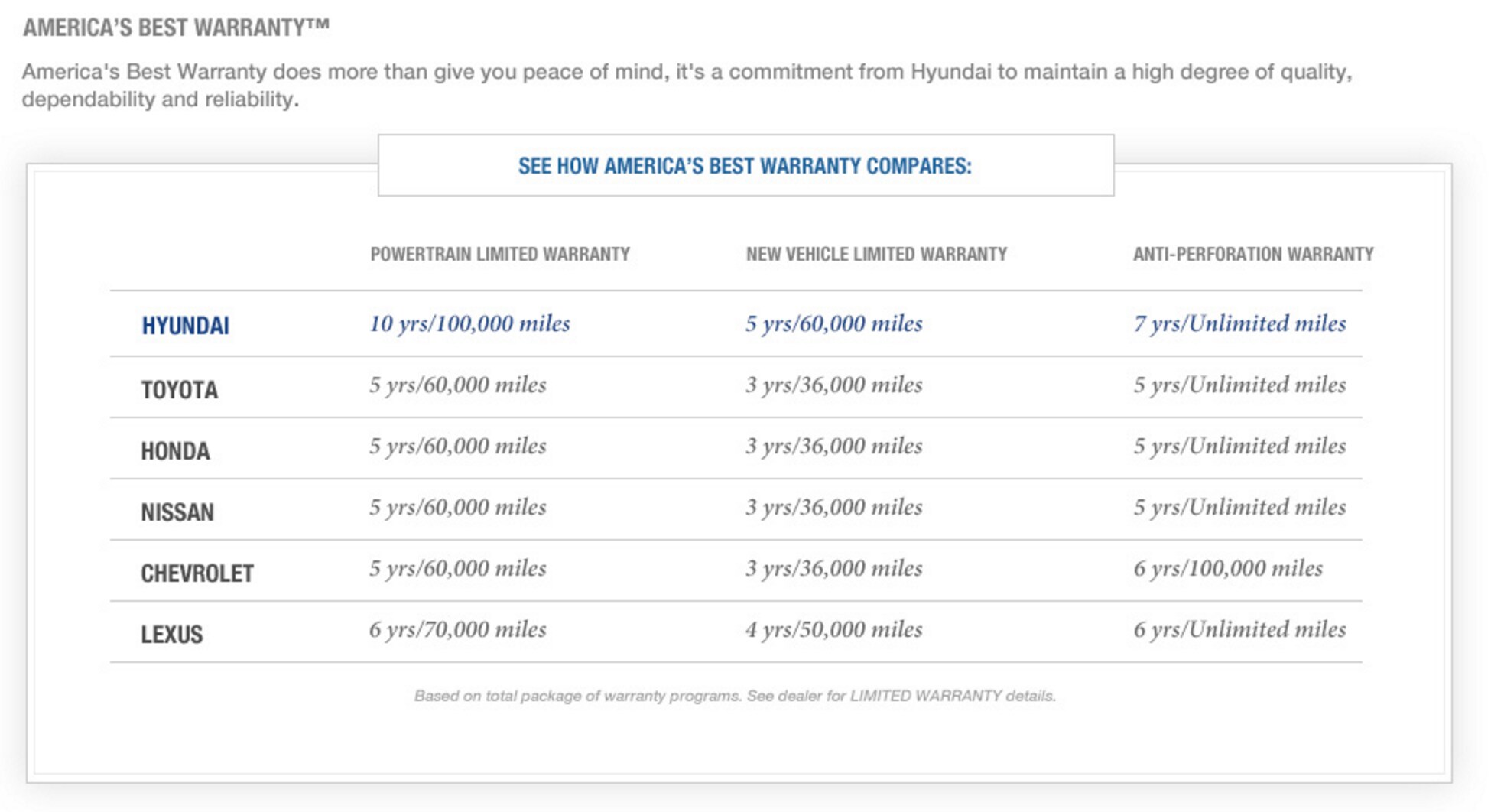Click See How America's Best Warranty Compares banner
Image resolution: width=1491 pixels, height=812 pixels.
745,166
